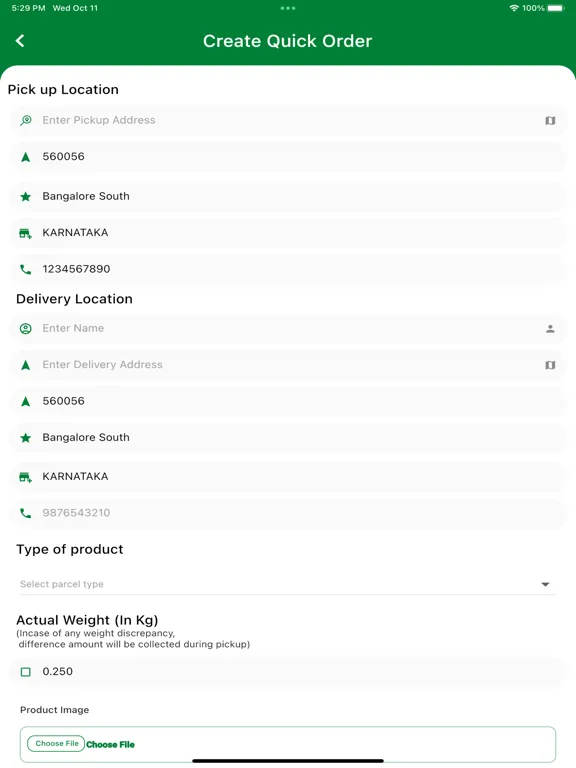Open dropdown arrow under Type of product
576x768 pixels.
[x=545, y=584]
